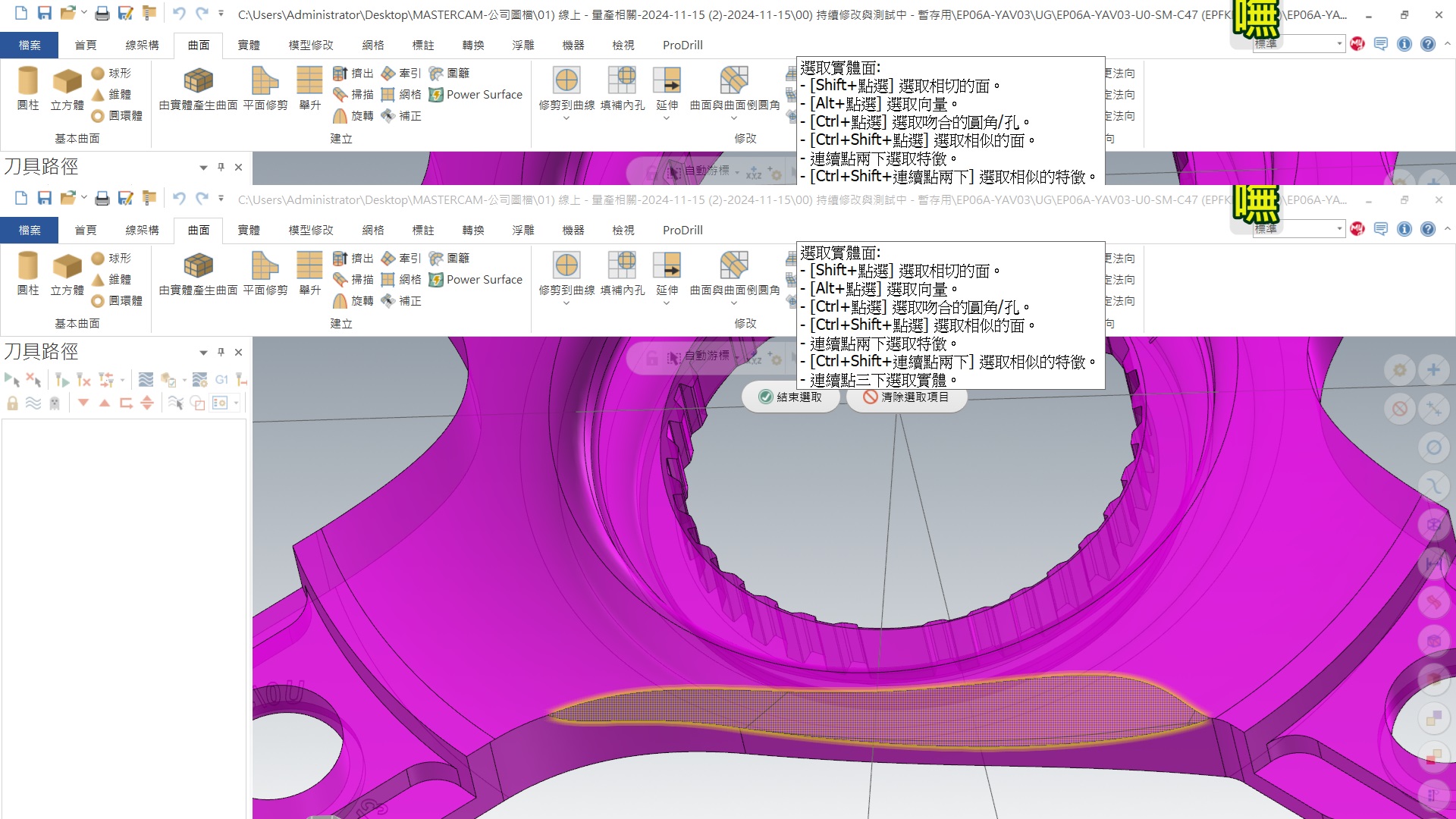Expand 曲面與曲面倒圓角 dropdown in the lower ribbon

coord(734,303)
